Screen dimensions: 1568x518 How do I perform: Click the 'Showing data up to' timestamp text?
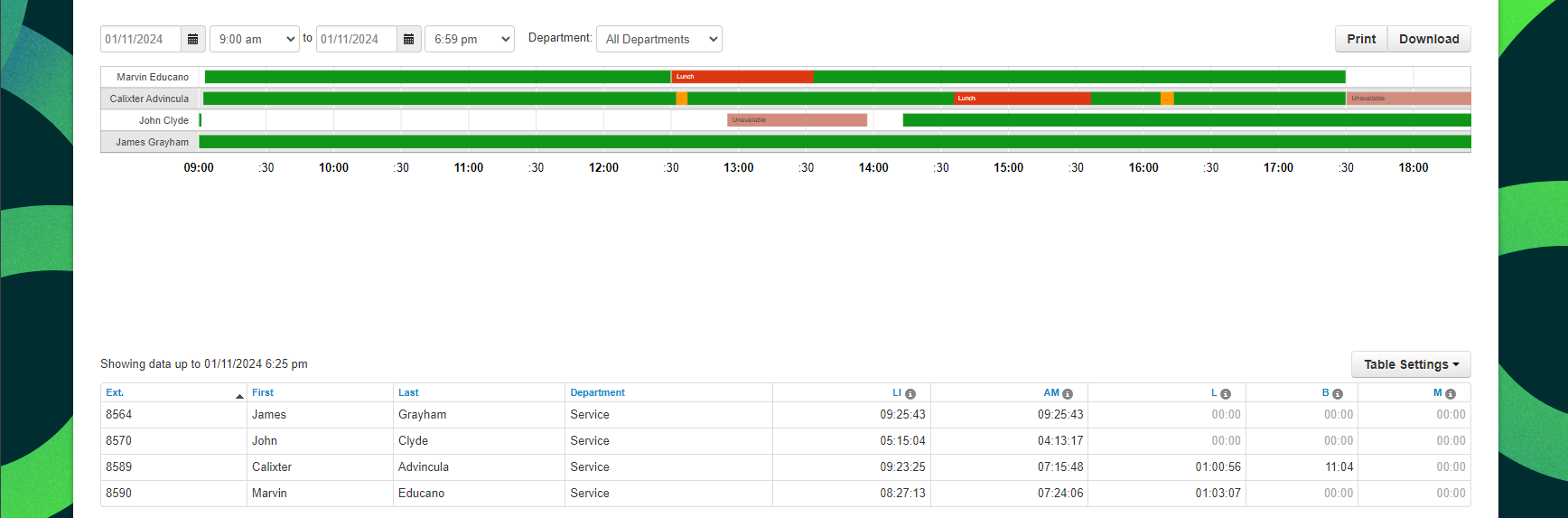(203, 364)
